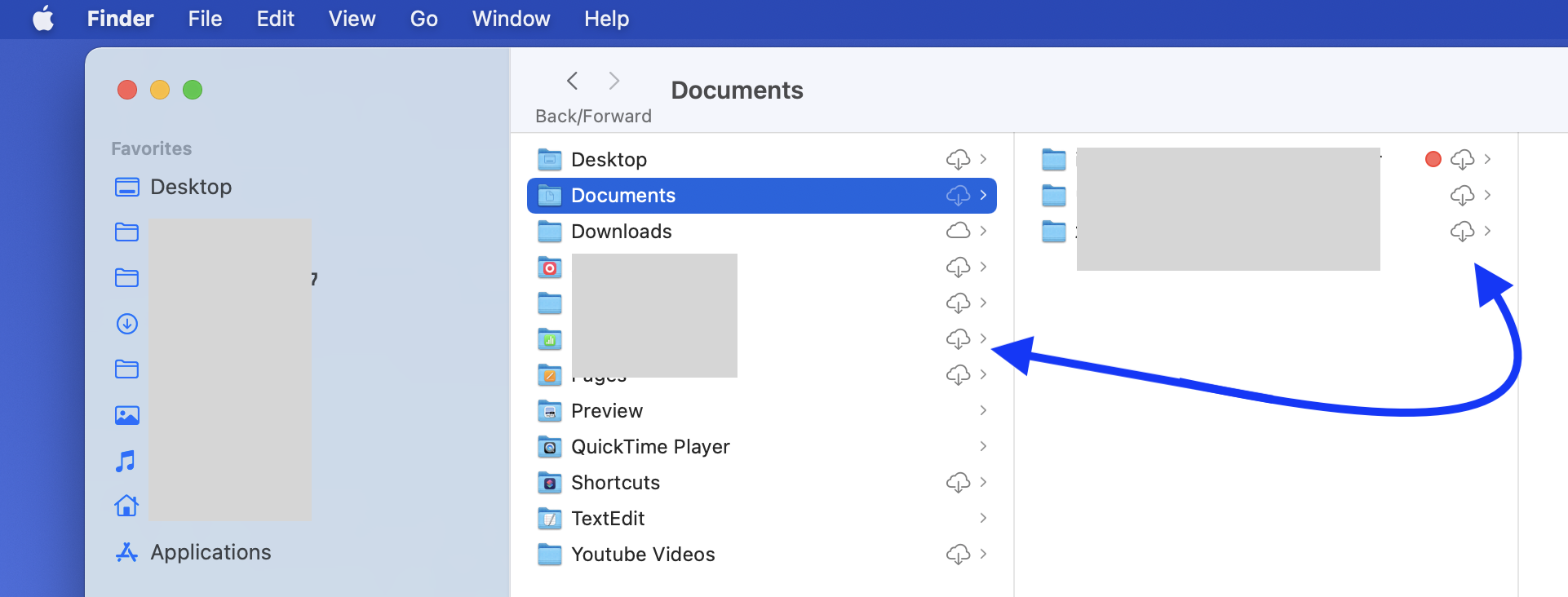Expand the Shortcuts folder chevron
1568x597 pixels.
[983, 482]
